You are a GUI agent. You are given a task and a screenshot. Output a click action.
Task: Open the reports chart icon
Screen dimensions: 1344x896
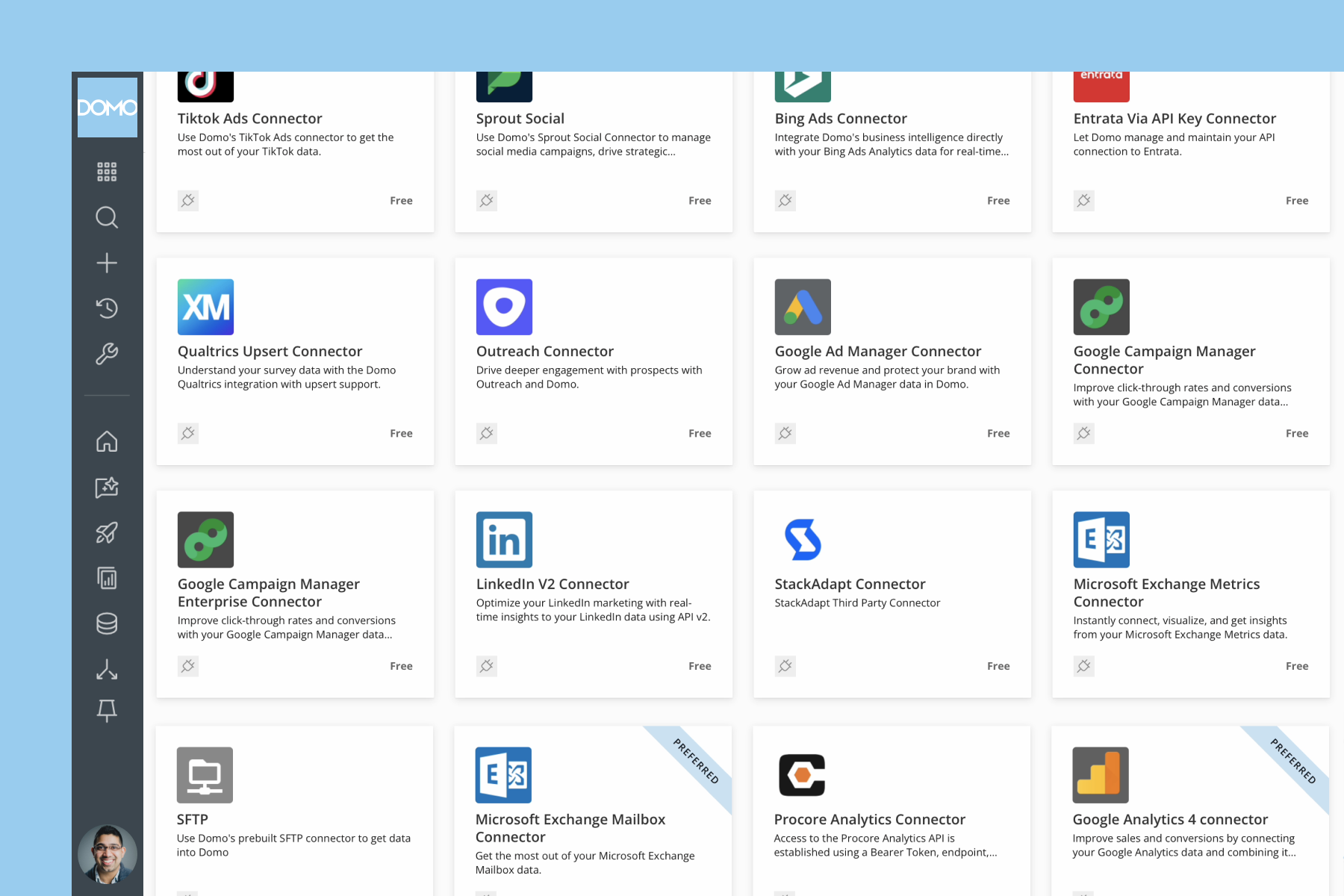click(107, 578)
